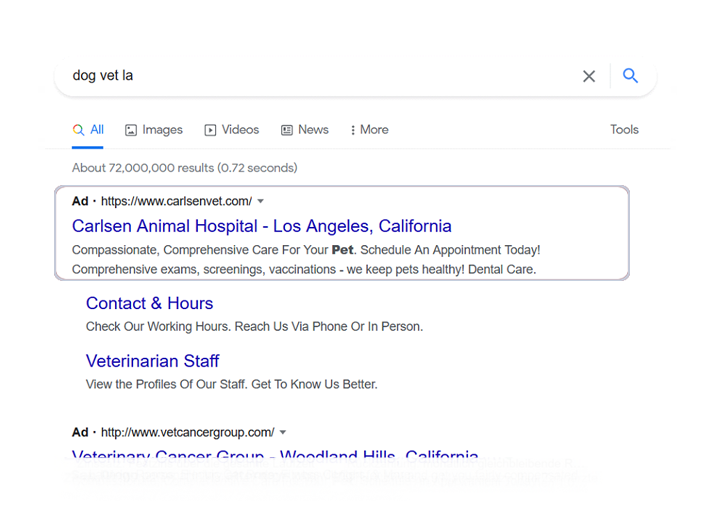Screen dimensions: 716x512
Task: Click the Images tab picture icon
Action: point(131,130)
